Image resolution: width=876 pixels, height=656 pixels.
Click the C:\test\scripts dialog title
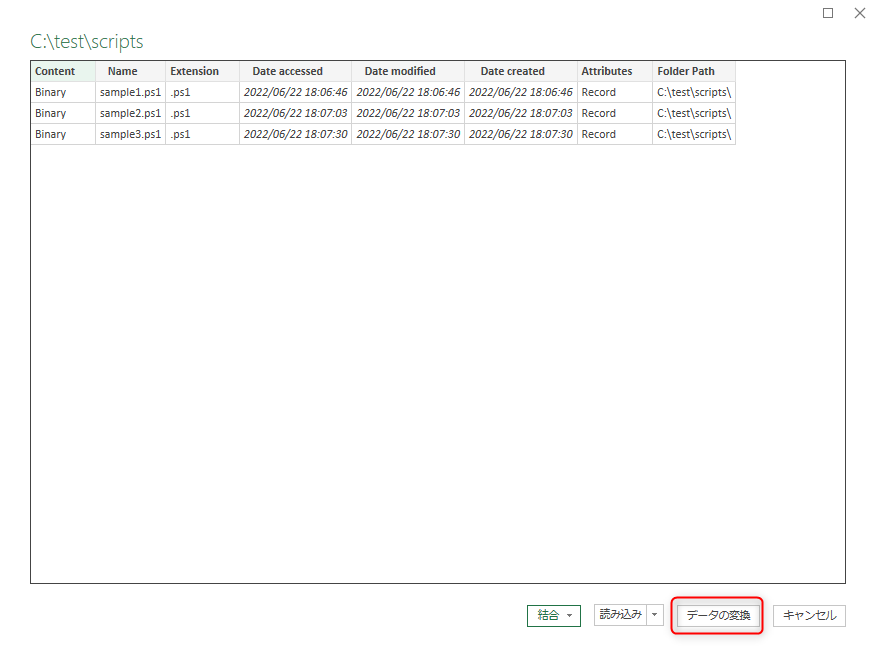87,42
